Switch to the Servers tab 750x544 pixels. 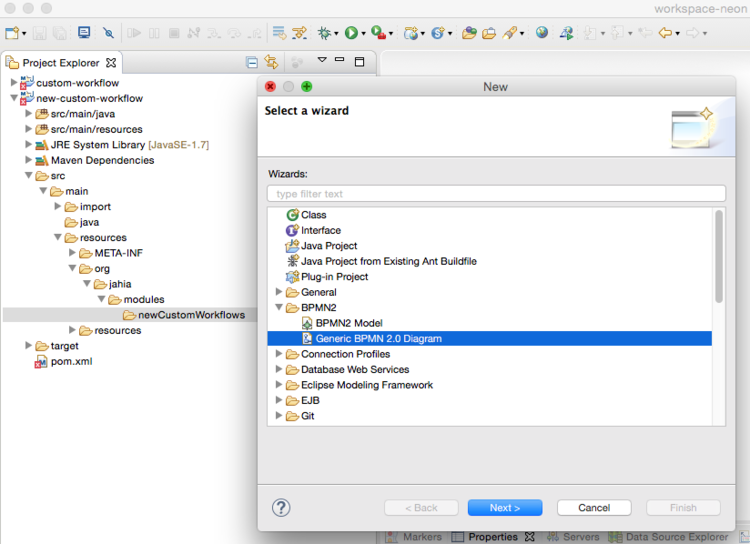pyautogui.click(x=573, y=537)
